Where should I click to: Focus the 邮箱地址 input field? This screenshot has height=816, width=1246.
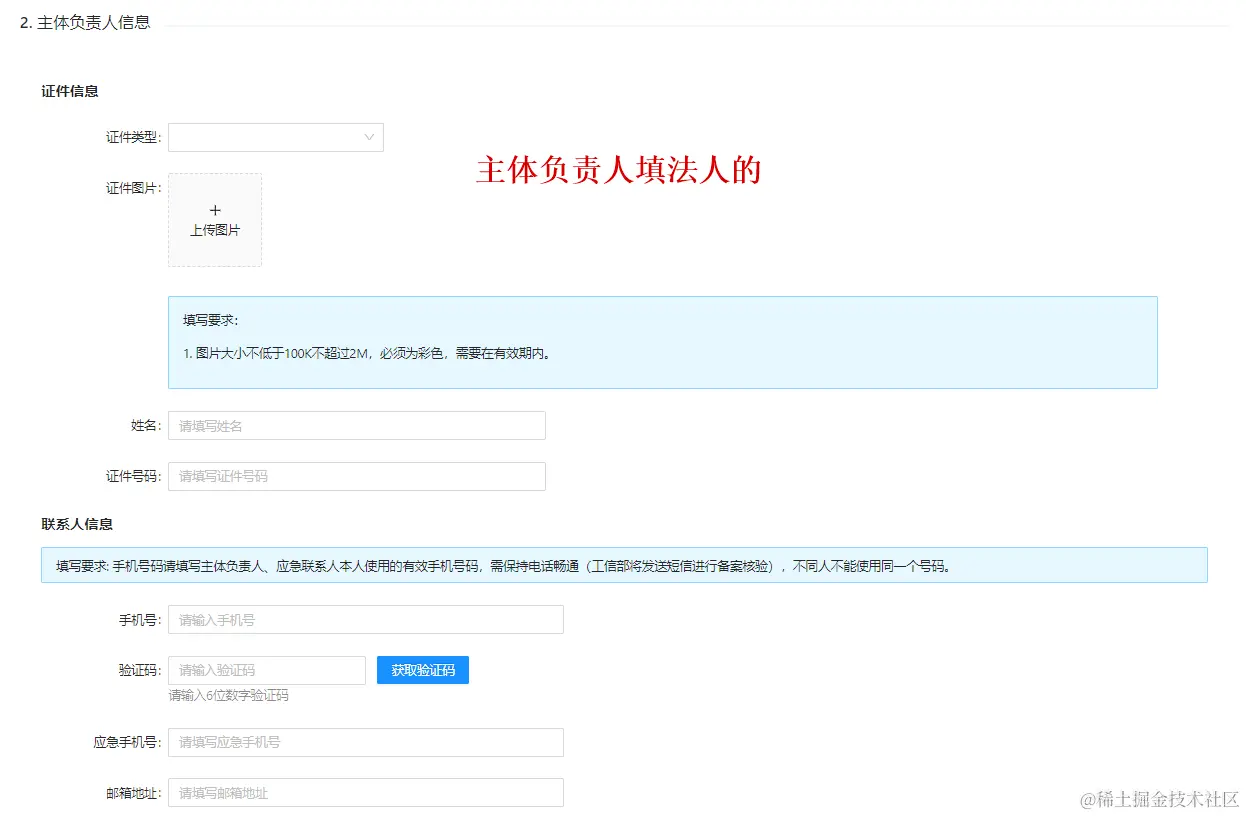[366, 793]
